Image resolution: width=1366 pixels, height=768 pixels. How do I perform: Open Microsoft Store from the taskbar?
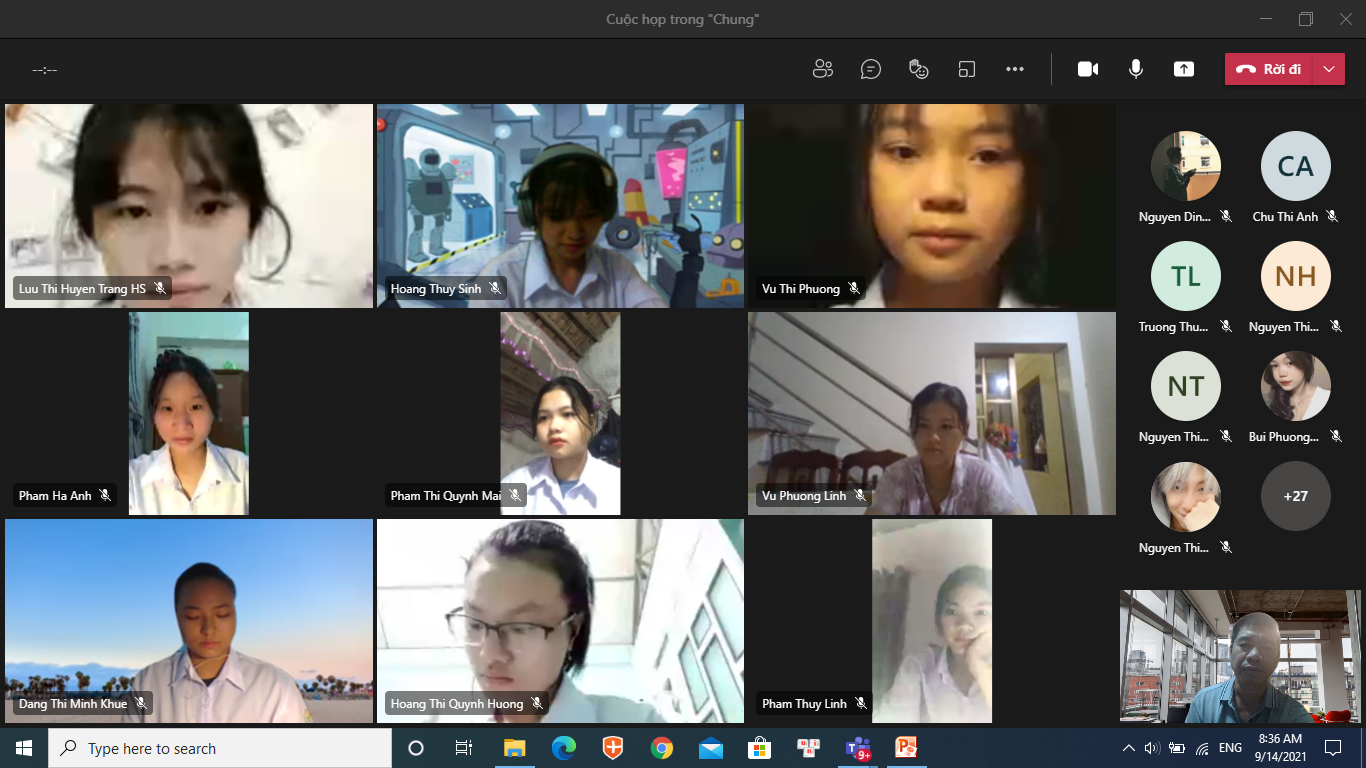[760, 748]
